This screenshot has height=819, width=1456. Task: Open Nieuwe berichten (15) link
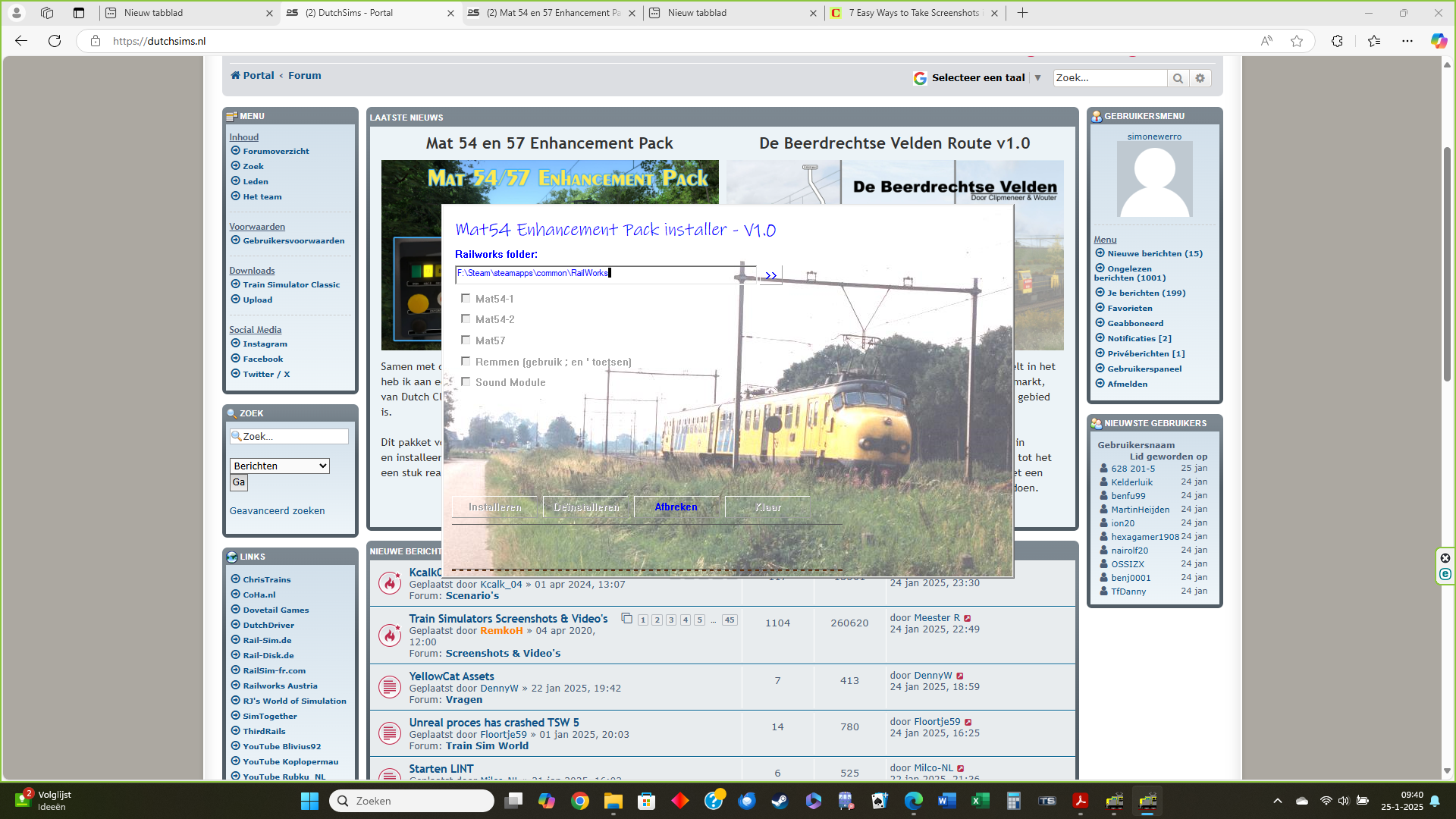(x=1155, y=253)
